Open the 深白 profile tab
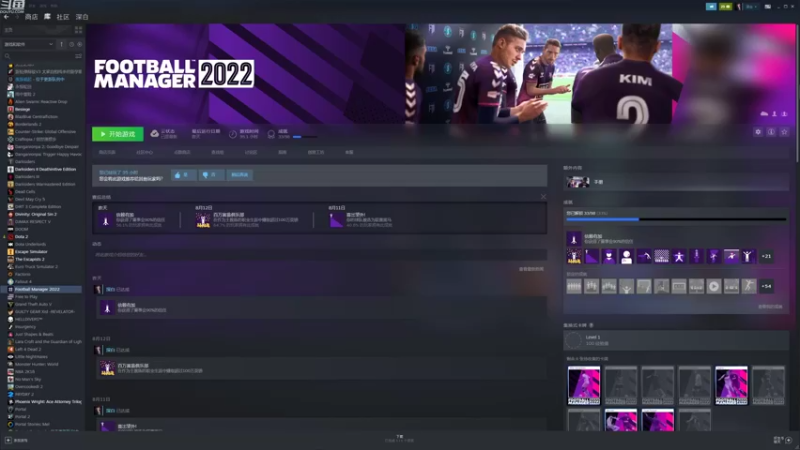The image size is (800, 450). click(82, 17)
